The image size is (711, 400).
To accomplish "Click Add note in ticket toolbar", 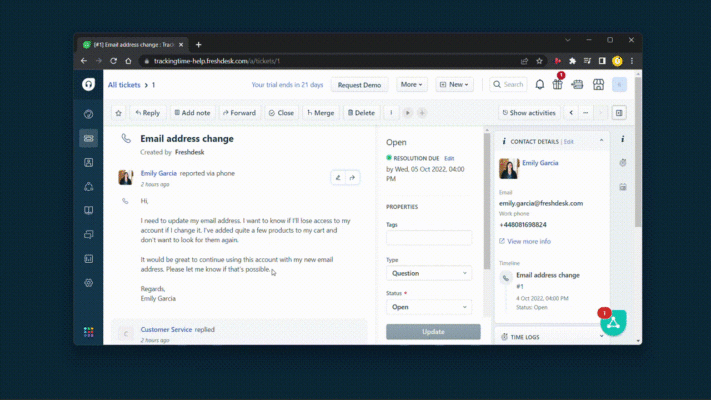I will point(192,113).
